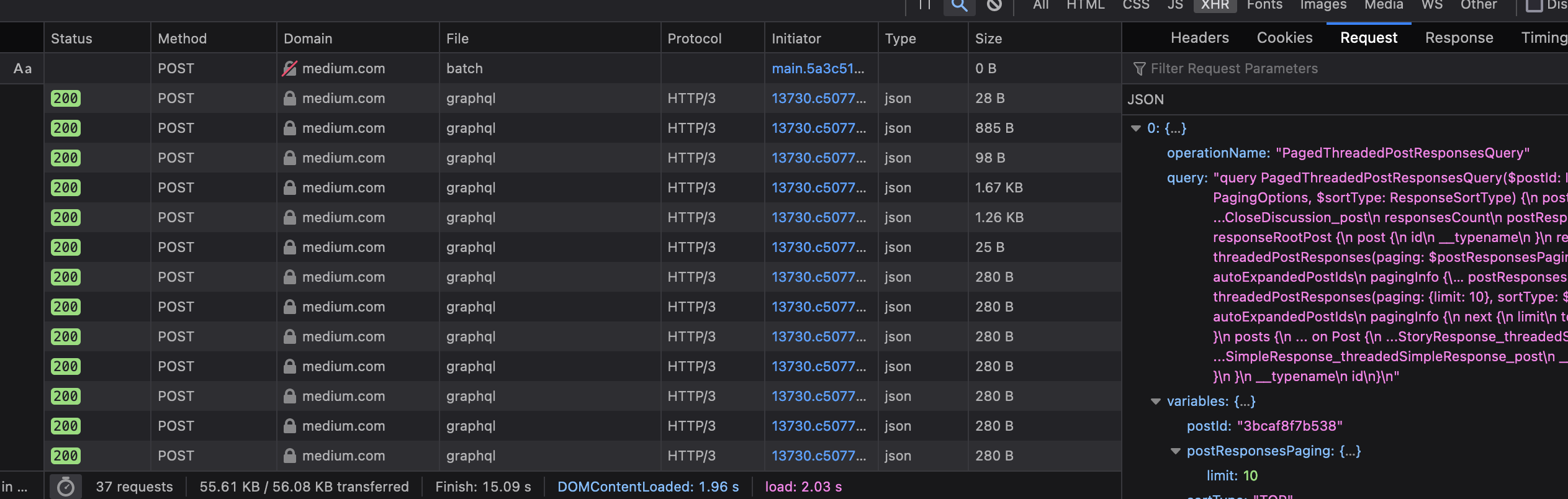Filter by All request types
The width and height of the screenshot is (1568, 499).
(x=1041, y=5)
